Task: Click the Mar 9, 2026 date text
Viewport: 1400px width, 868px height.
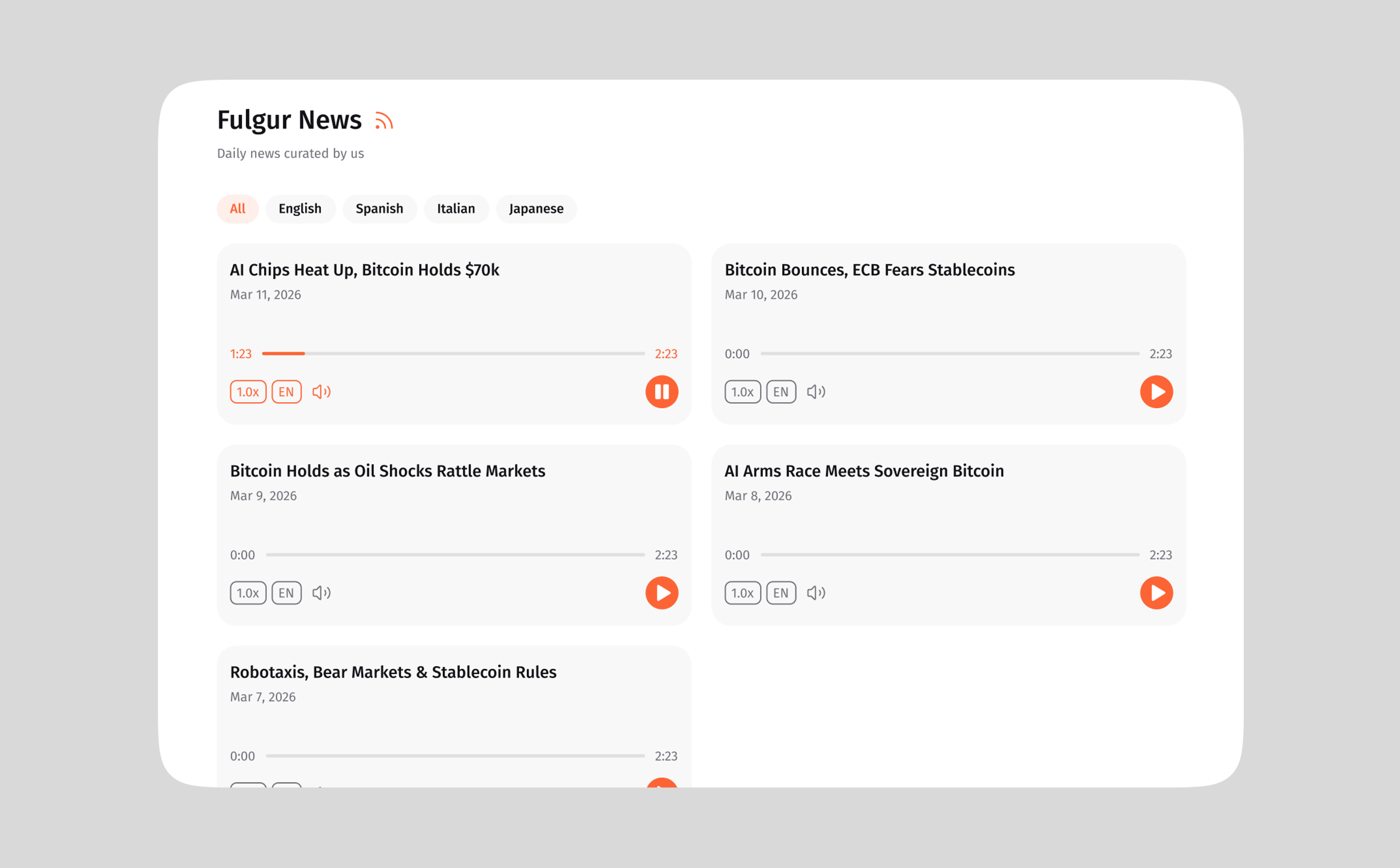Action: click(x=263, y=495)
